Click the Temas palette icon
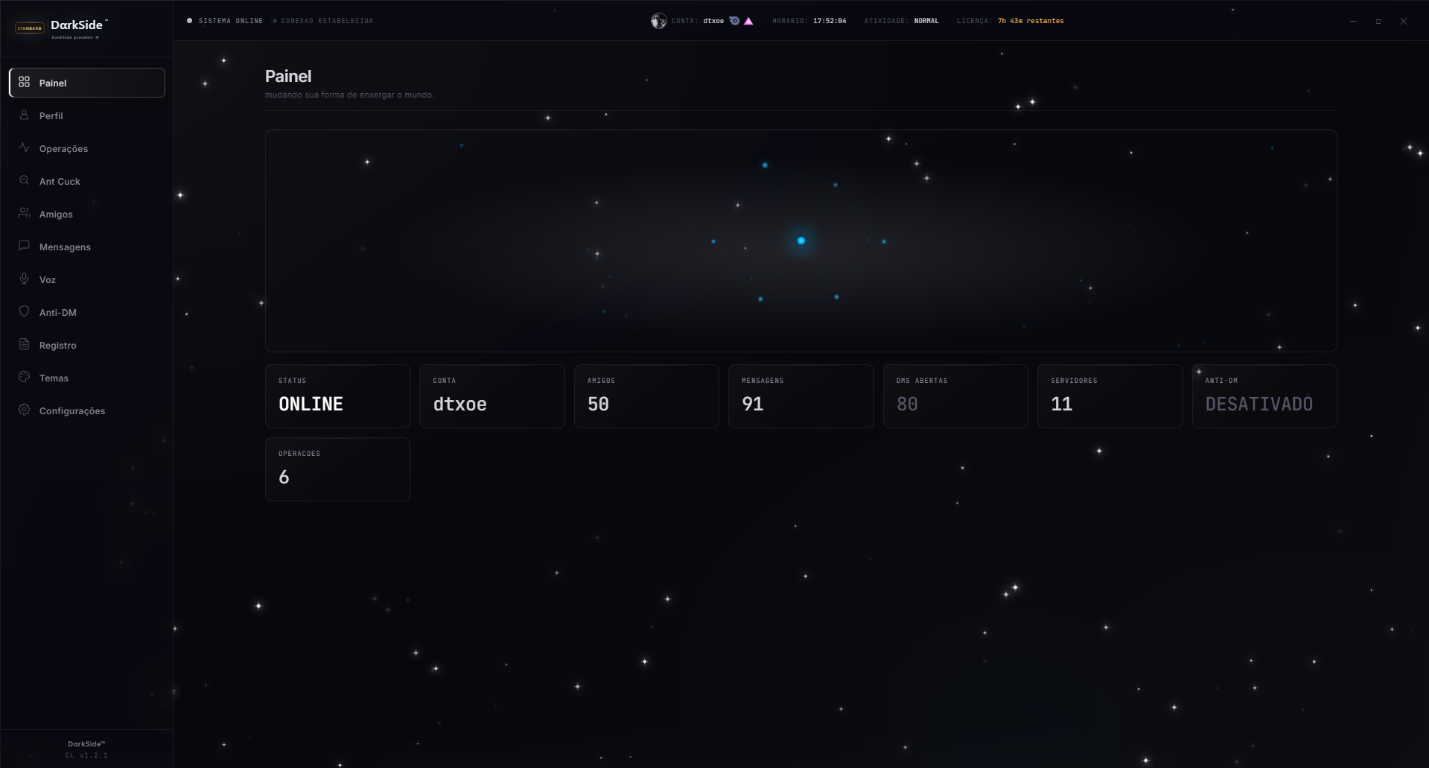This screenshot has height=768, width=1429. pyautogui.click(x=24, y=378)
